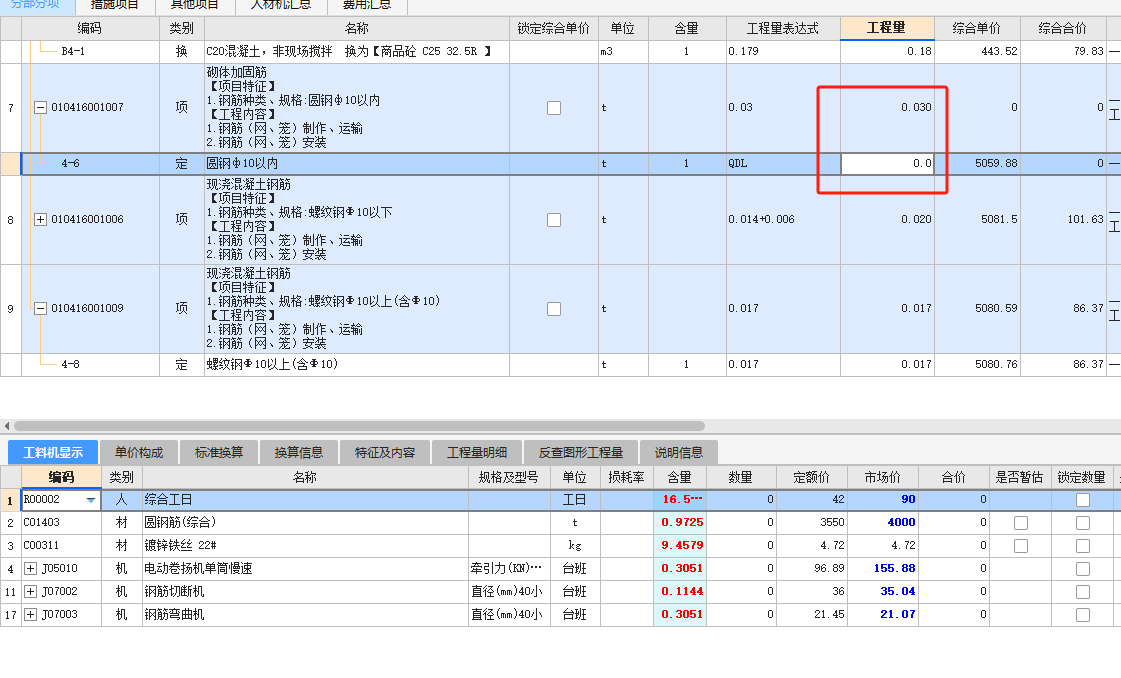Switch to the 其他项目 top tab
The height and width of the screenshot is (678, 1121).
coord(194,6)
